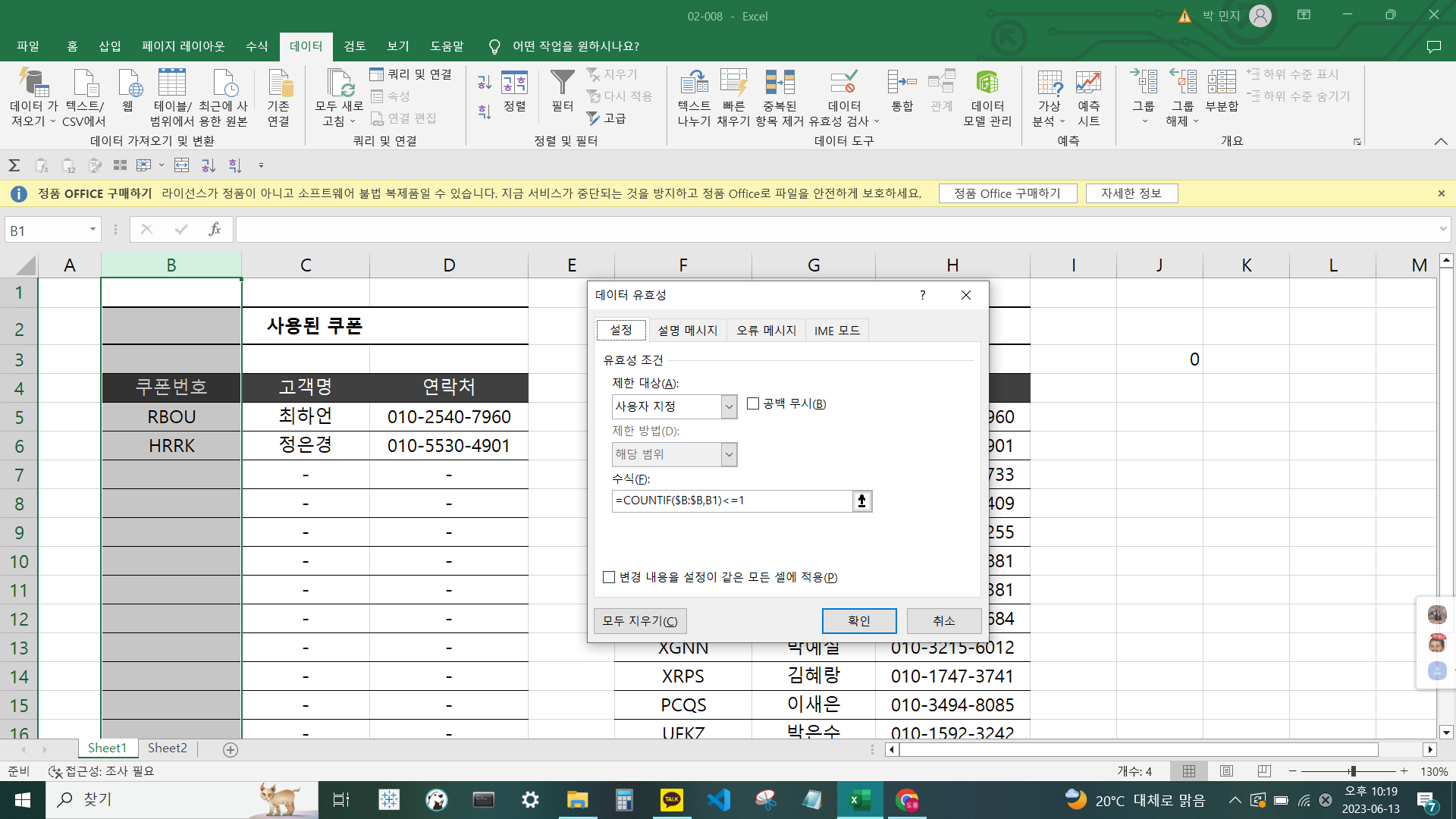
Task: Switch to Sheet2 worksheet tab
Action: [x=167, y=748]
